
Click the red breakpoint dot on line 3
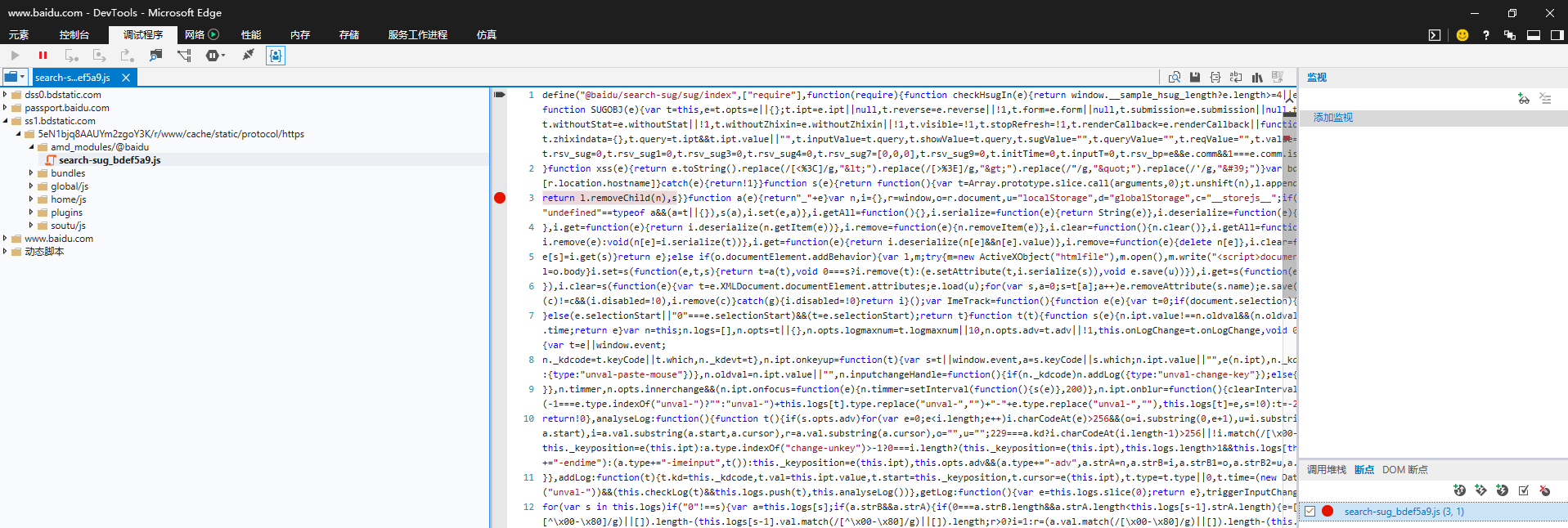pyautogui.click(x=500, y=198)
